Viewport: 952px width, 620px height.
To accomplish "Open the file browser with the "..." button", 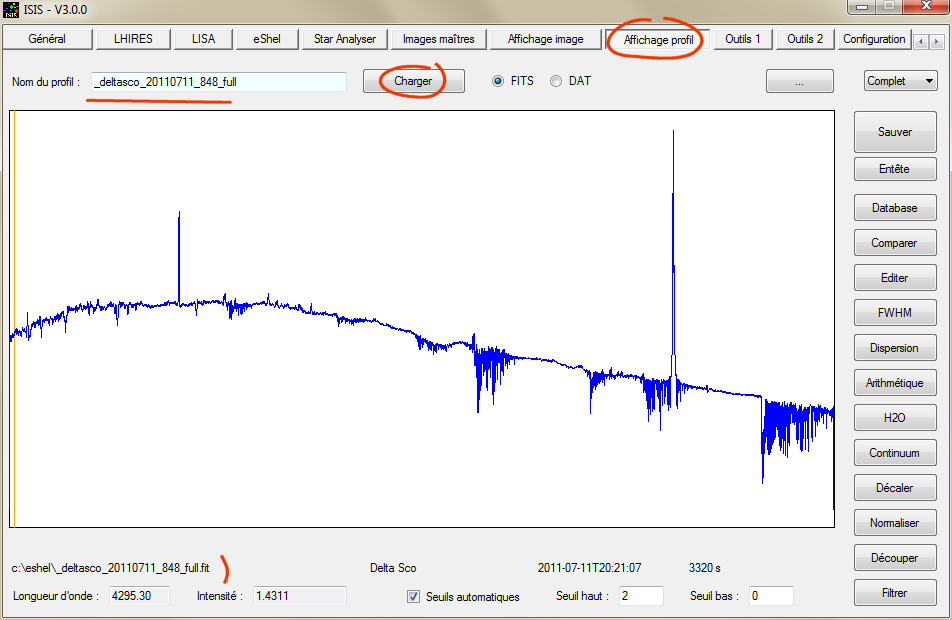I will (x=799, y=81).
